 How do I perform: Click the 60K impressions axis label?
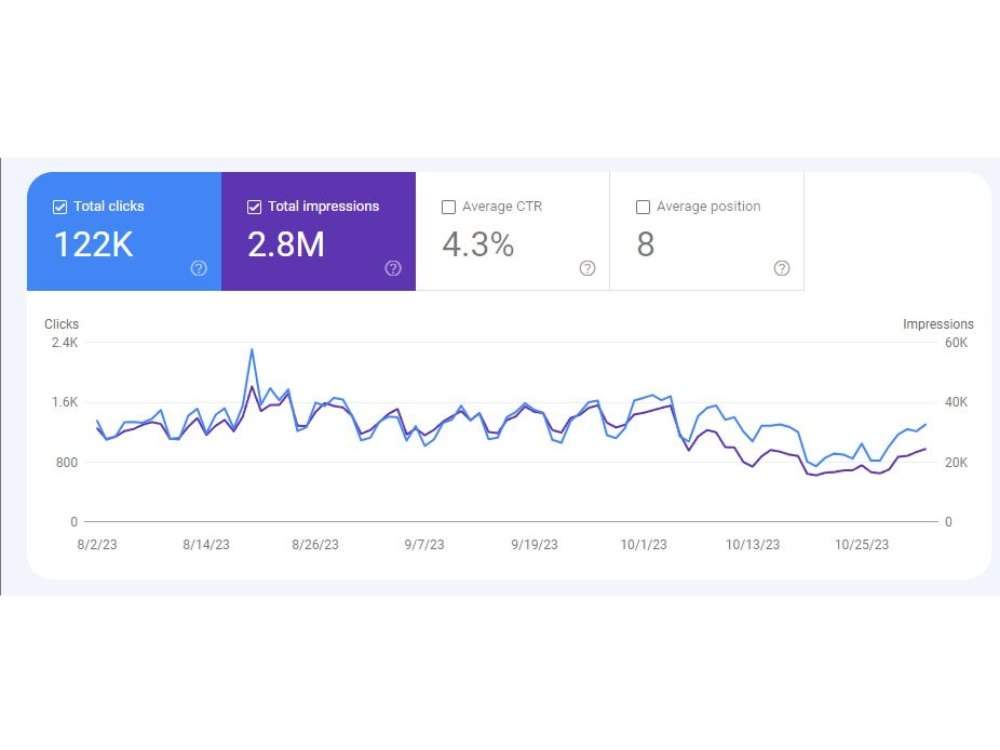[x=956, y=342]
